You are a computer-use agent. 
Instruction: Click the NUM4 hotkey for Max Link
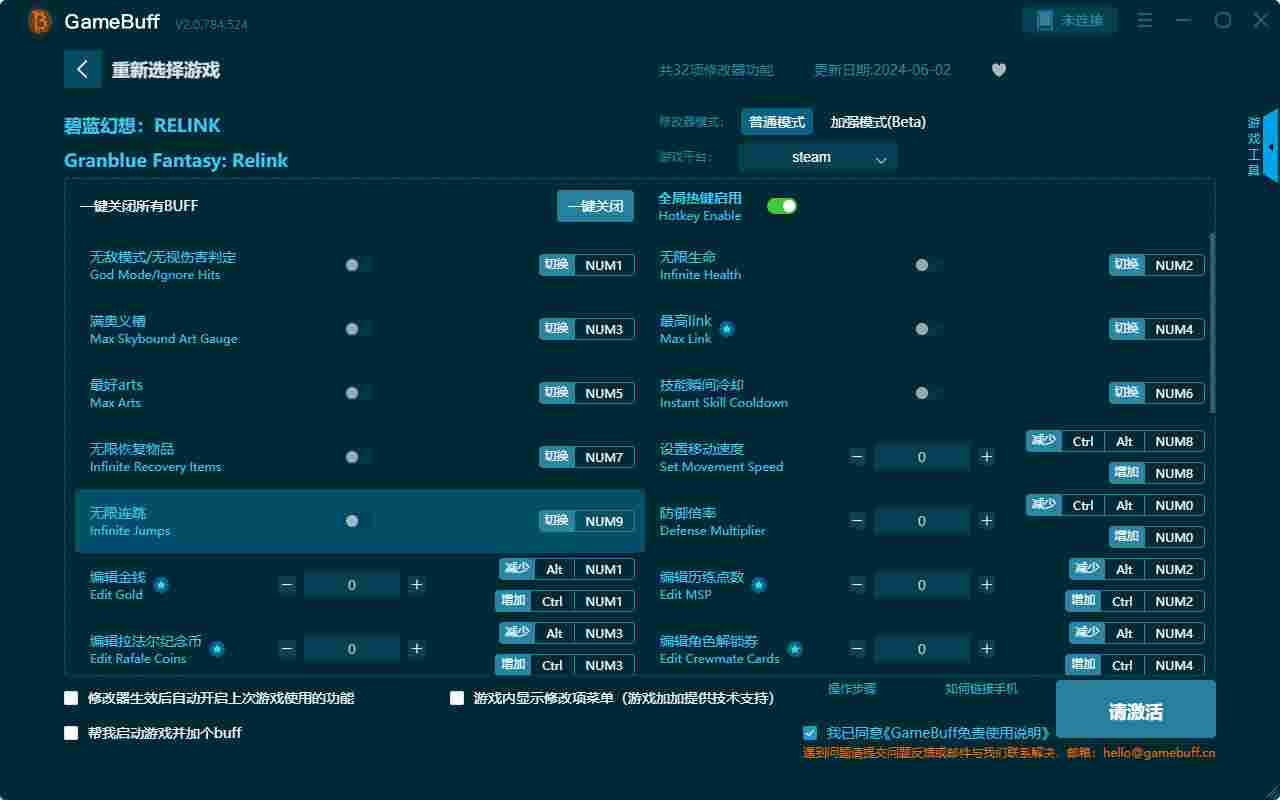[x=1174, y=329]
